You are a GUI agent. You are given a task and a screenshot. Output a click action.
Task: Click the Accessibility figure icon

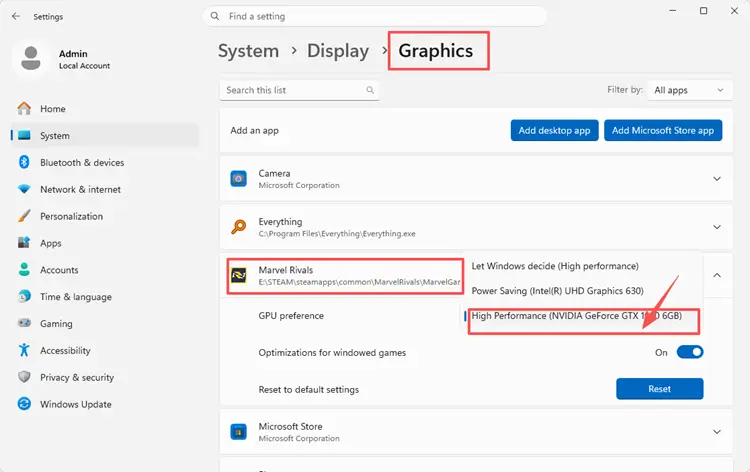[24, 350]
